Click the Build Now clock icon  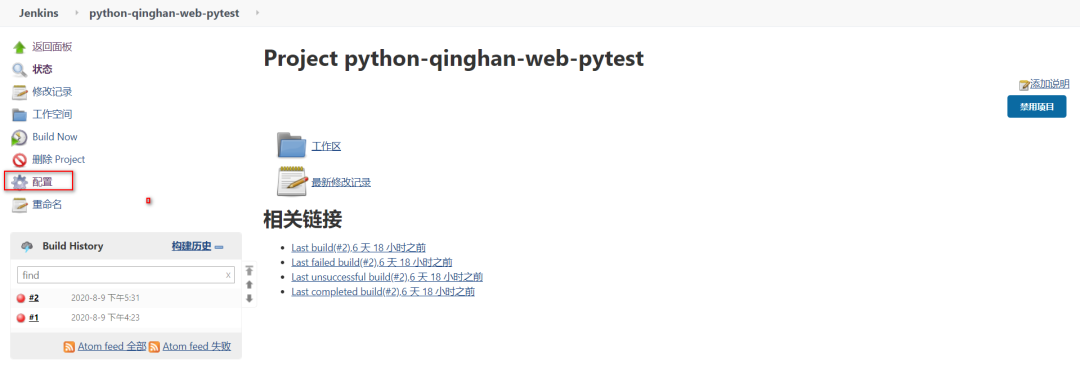tap(19, 138)
